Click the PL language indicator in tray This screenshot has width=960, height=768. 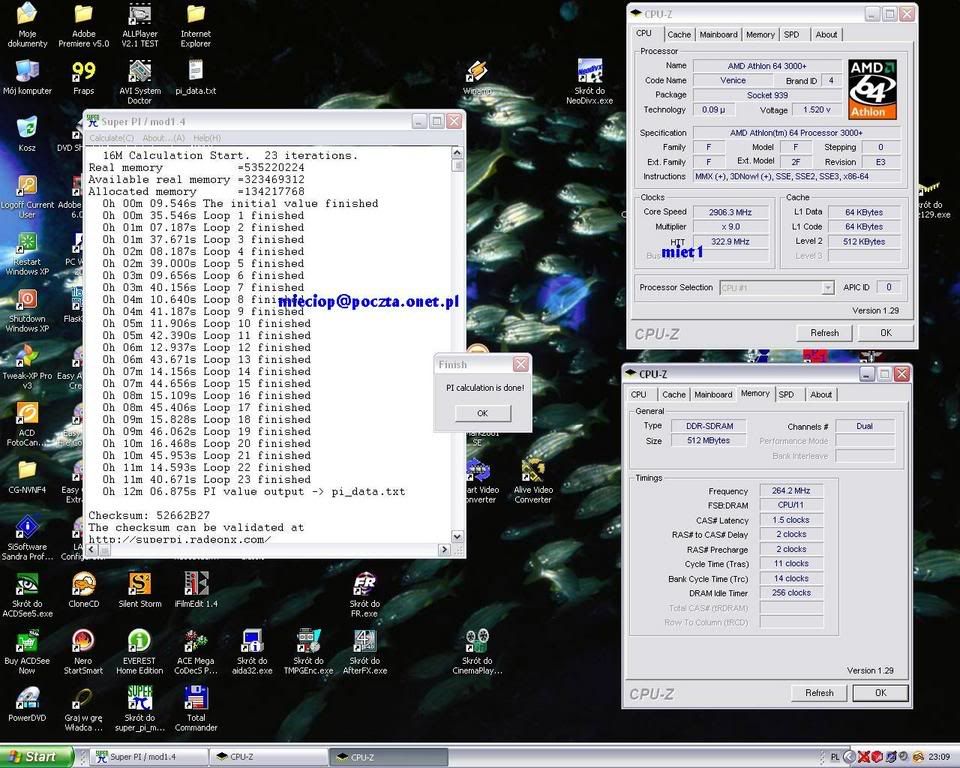(x=834, y=758)
